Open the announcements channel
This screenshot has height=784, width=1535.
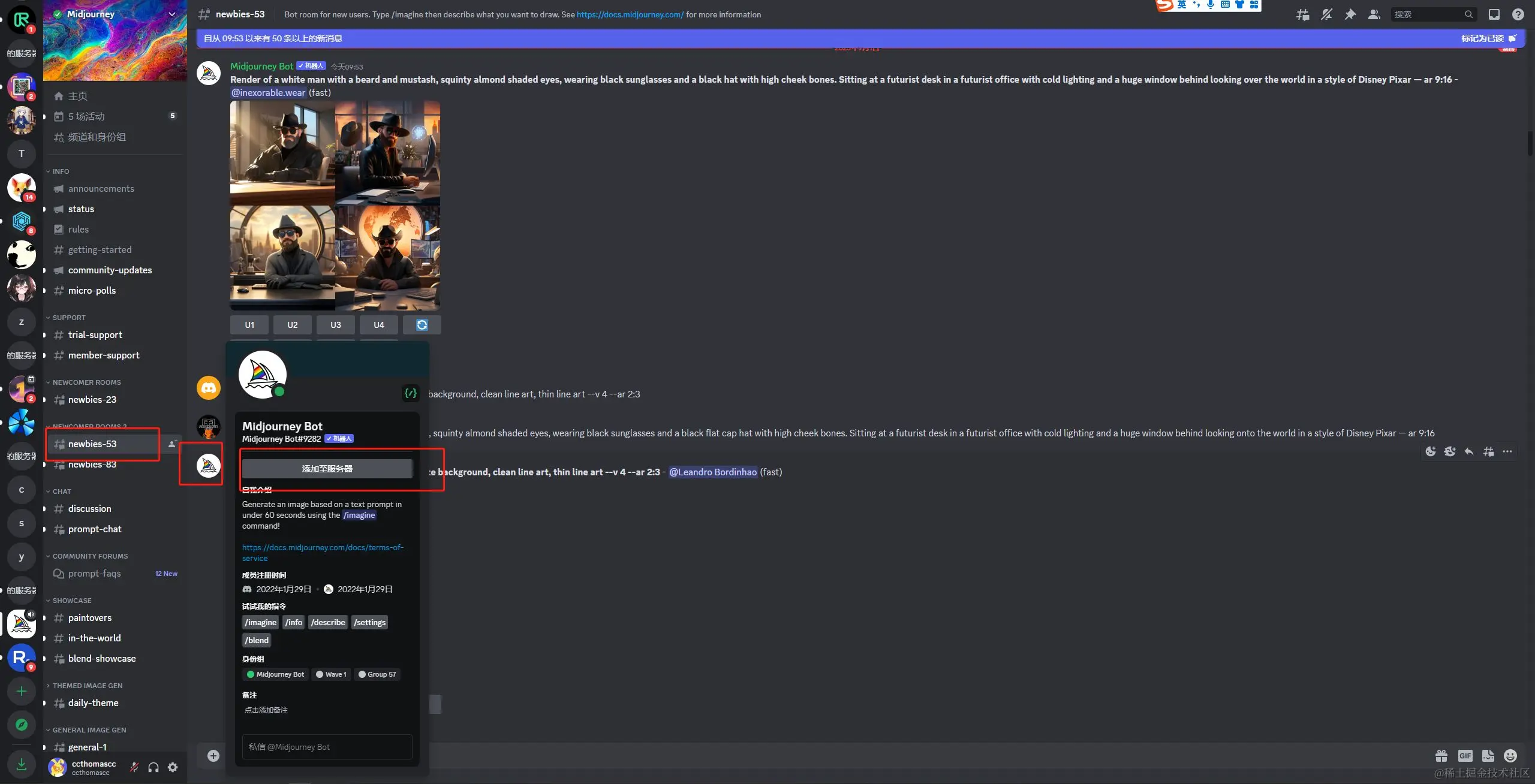pos(101,189)
